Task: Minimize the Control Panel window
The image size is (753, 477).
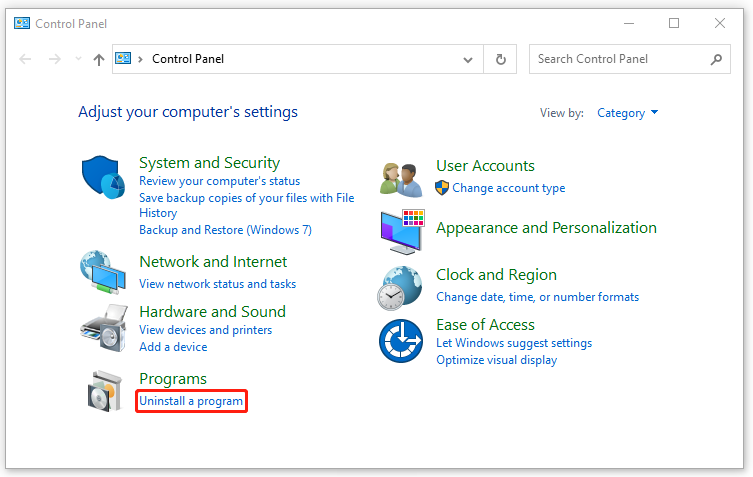Action: pyautogui.click(x=629, y=23)
